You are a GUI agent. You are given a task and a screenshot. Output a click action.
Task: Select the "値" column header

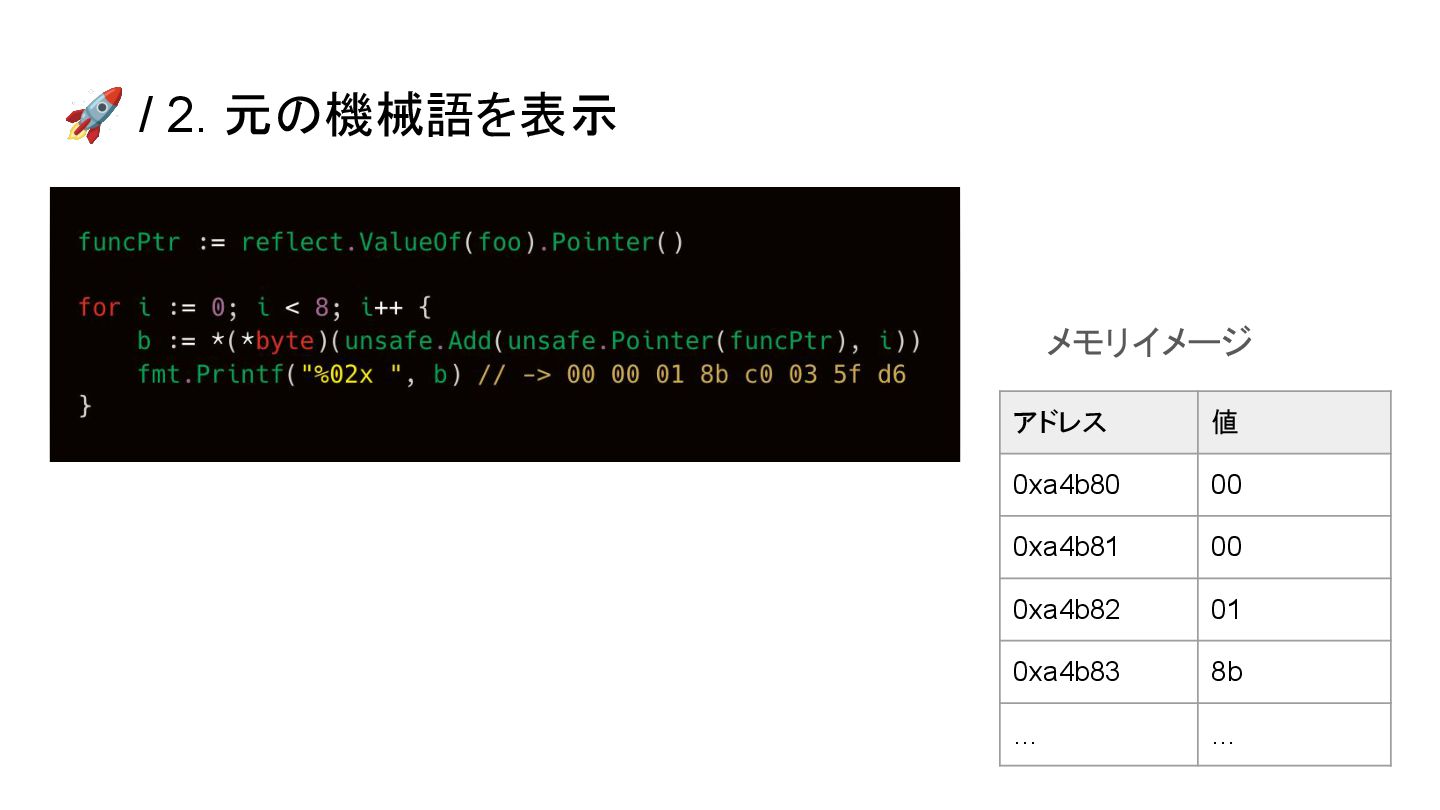pos(1294,423)
